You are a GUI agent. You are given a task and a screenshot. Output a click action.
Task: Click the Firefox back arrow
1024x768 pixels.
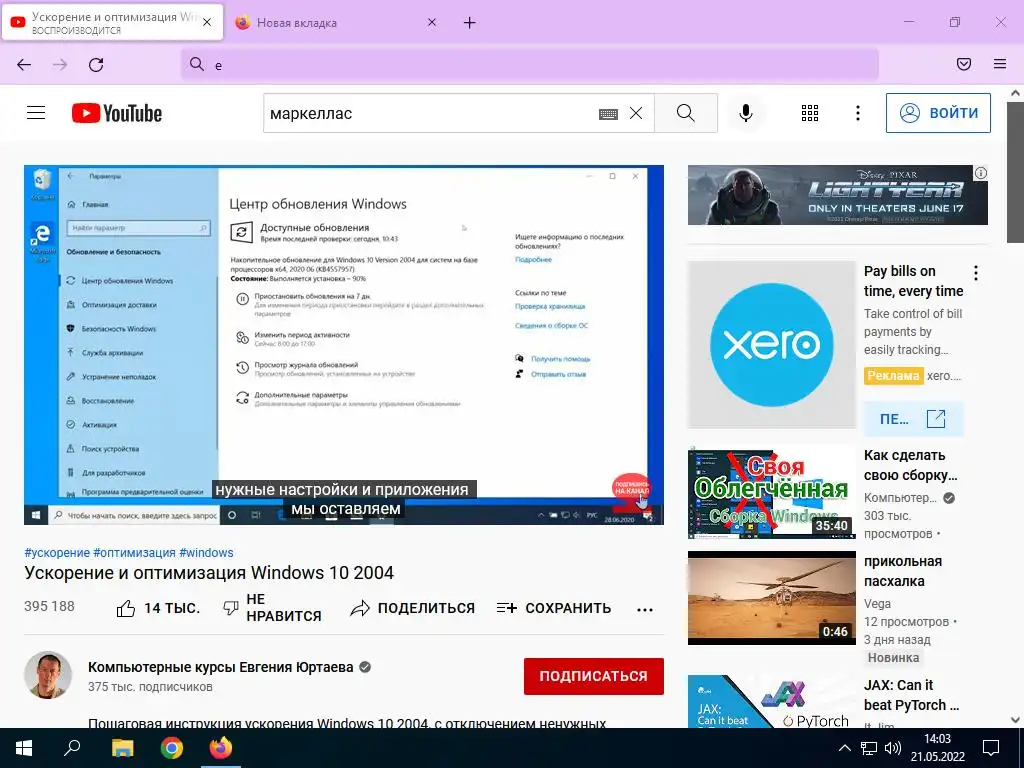[x=24, y=65]
